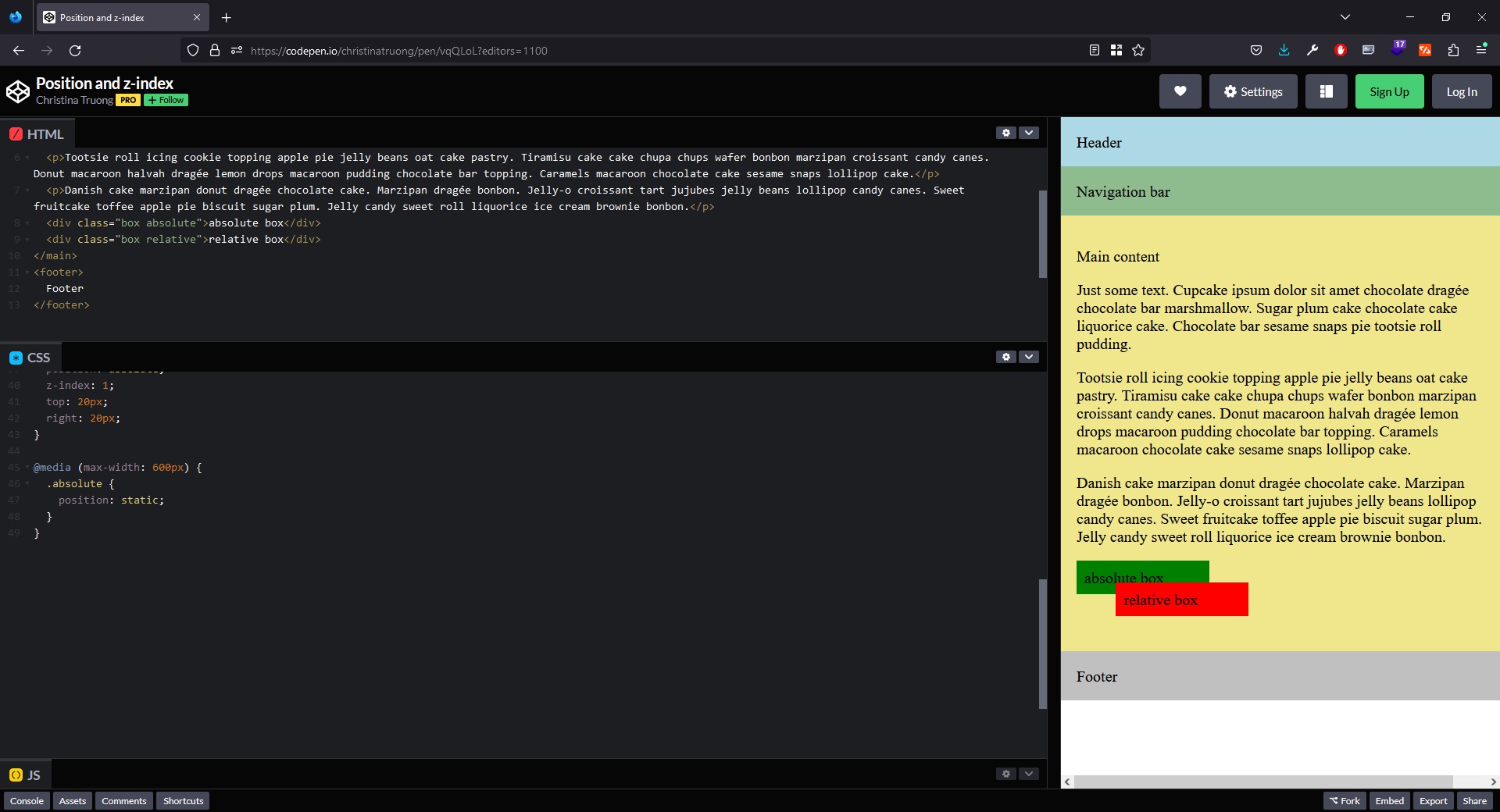Fold the .absolute rule at line 46
The image size is (1500, 812).
point(27,484)
